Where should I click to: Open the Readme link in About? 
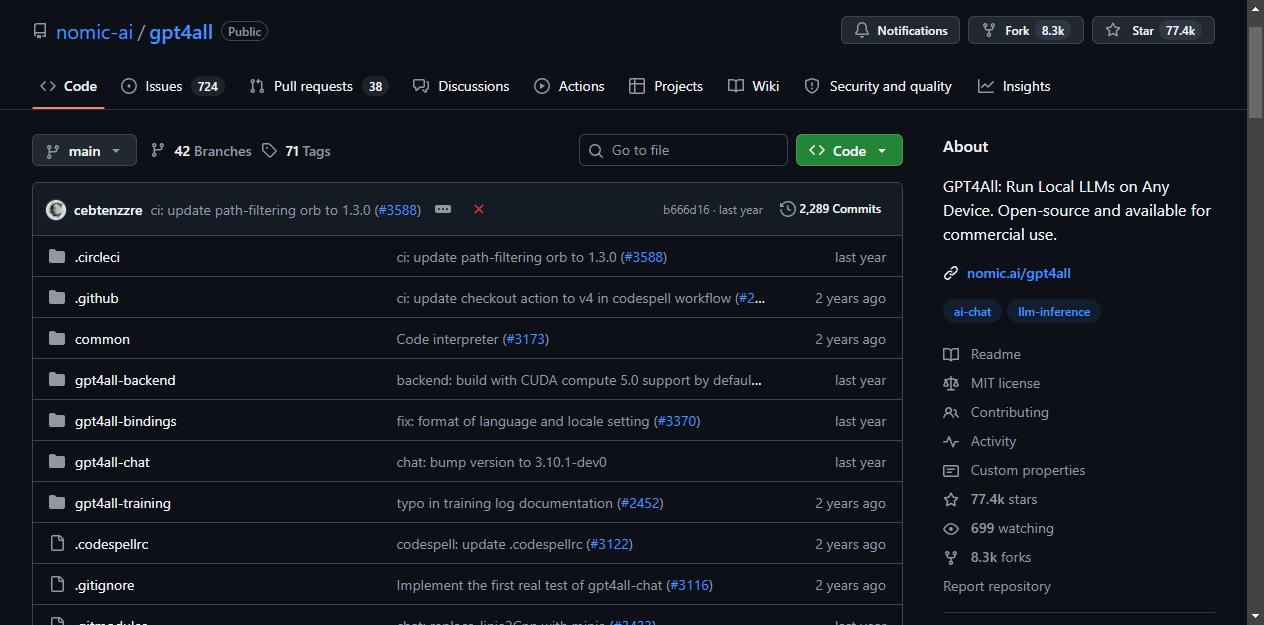(982, 354)
